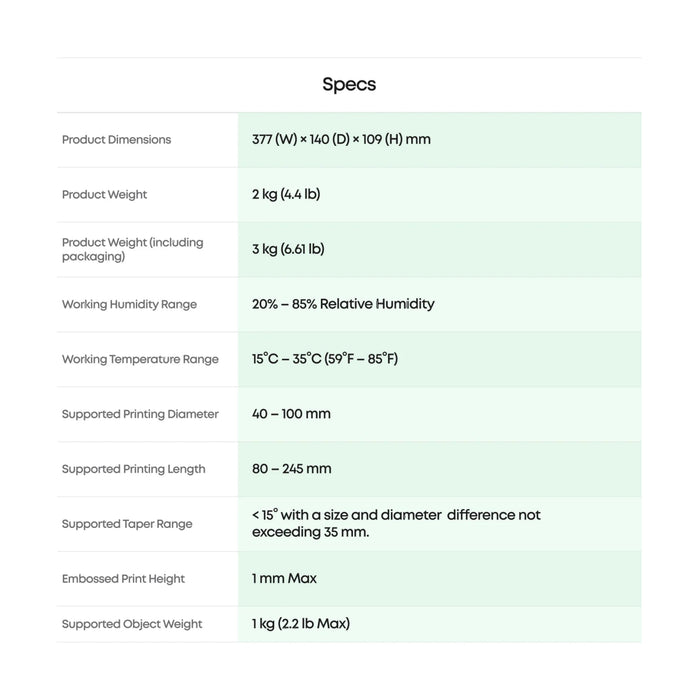Select the 377 × 140 × 109 mm dimensions value
Image resolution: width=700 pixels, height=700 pixels.
pyautogui.click(x=341, y=140)
